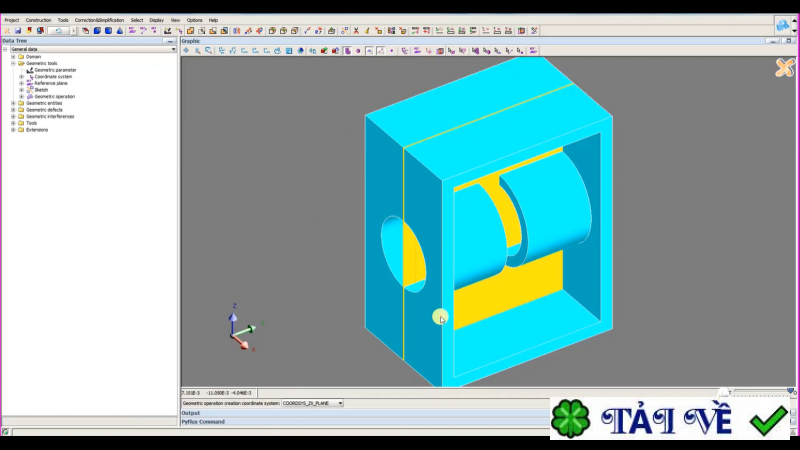
Task: Click the last icon of the main toolbar
Action: (x=534, y=31)
